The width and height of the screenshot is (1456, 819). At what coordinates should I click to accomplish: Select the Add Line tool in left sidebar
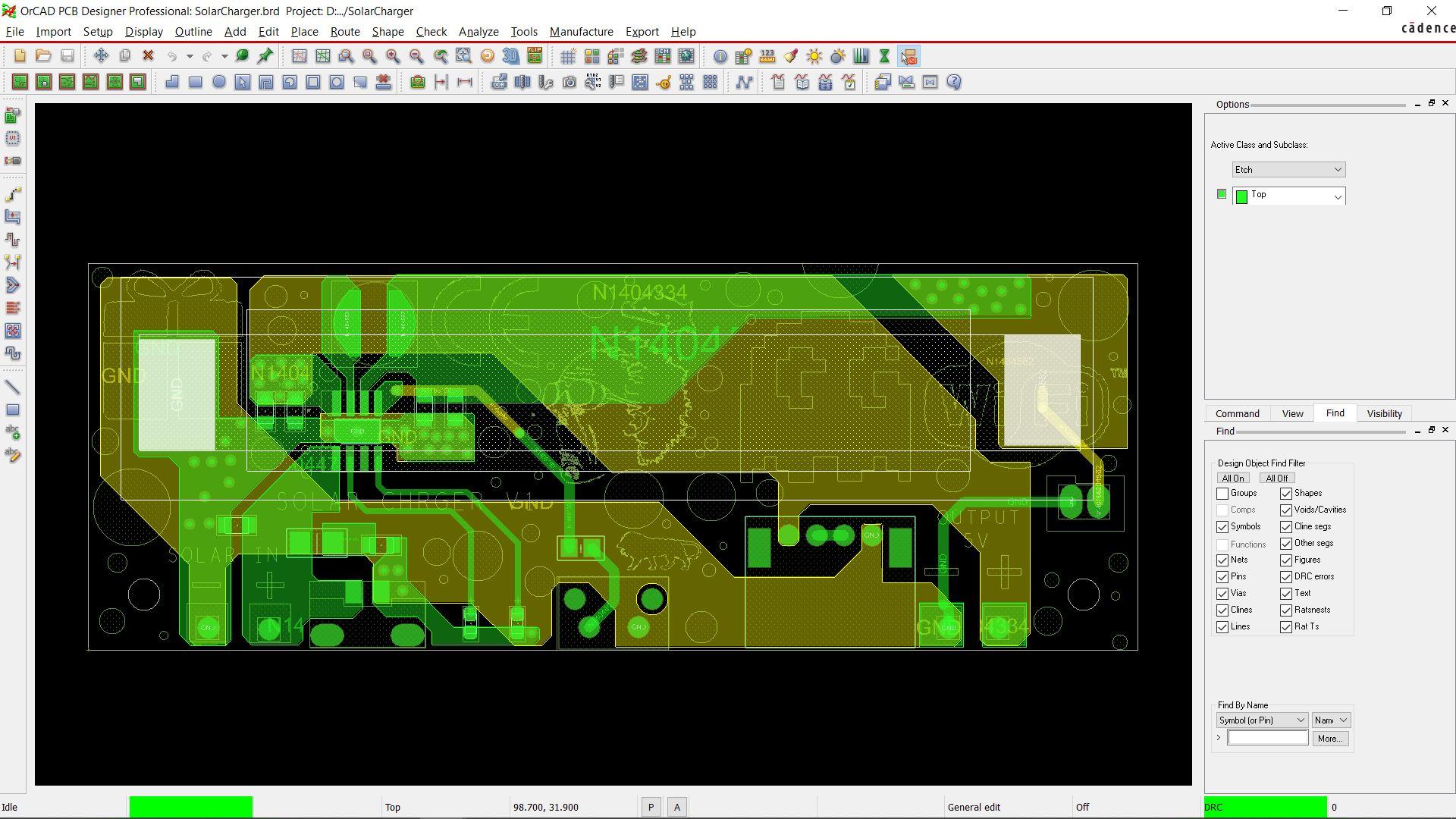(x=13, y=388)
